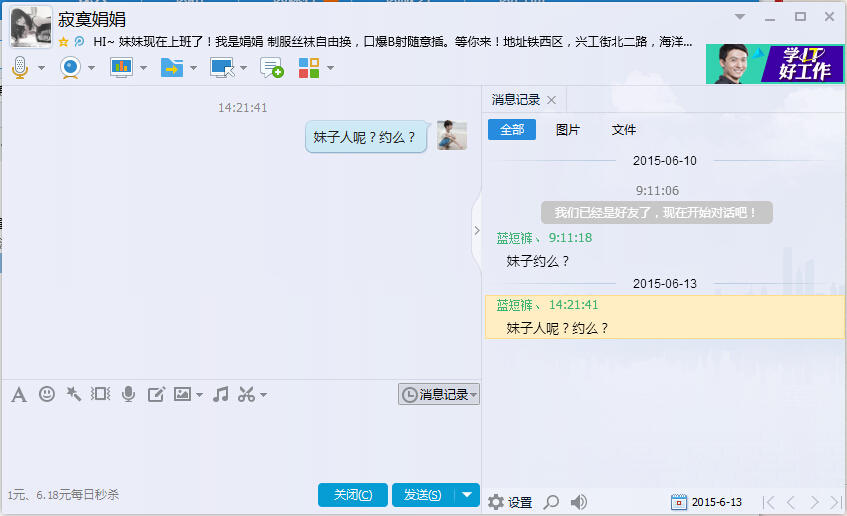The width and height of the screenshot is (847, 516).
Task: Click the contact name 寂寞娟娟
Action: [x=92, y=19]
